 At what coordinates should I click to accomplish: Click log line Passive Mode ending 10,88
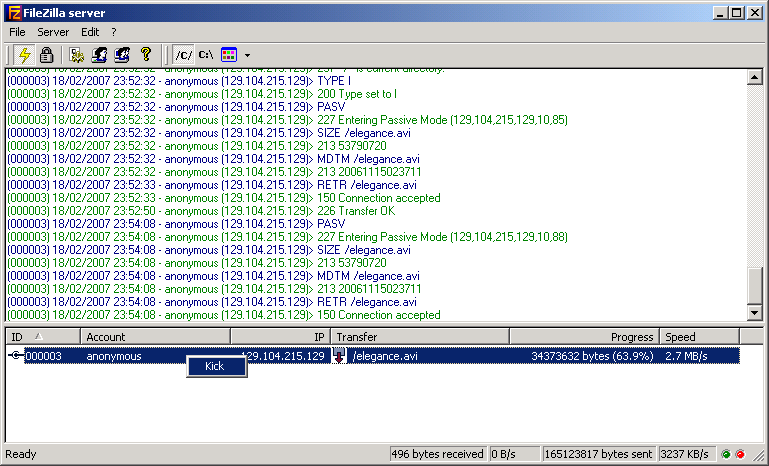coord(287,237)
